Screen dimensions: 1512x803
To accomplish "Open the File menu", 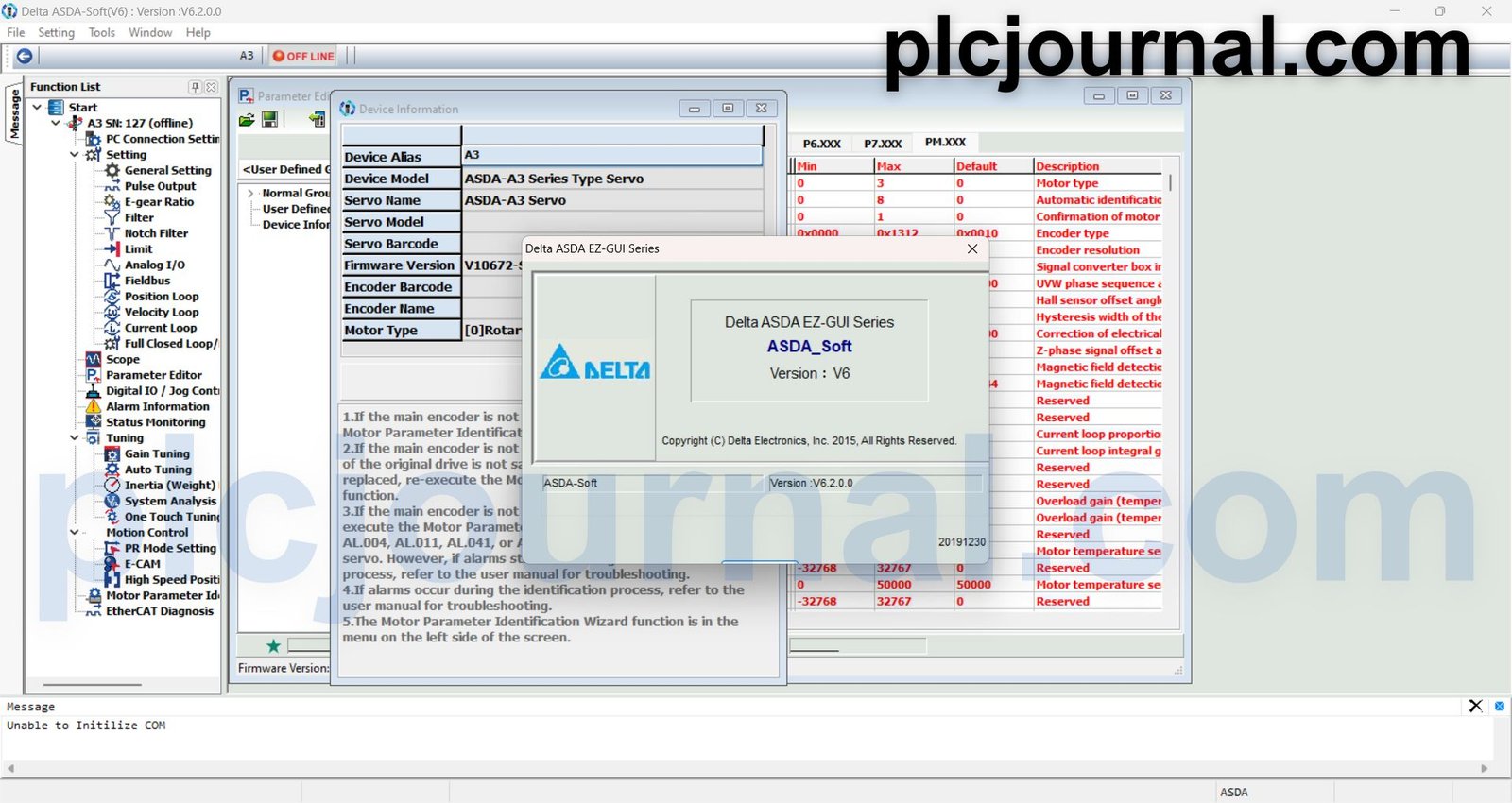I will click(x=16, y=32).
